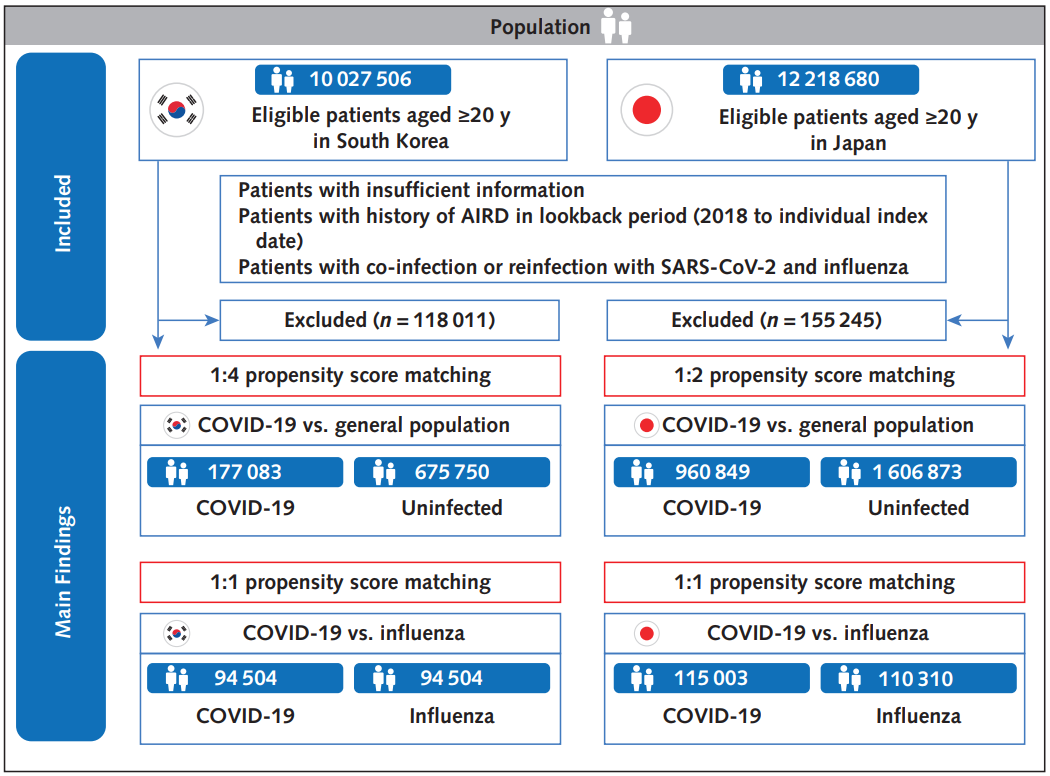Screen dimensions: 1050x776
Task: Click small Japan flag beside COVID-19 vs. general population
Action: 646,425
